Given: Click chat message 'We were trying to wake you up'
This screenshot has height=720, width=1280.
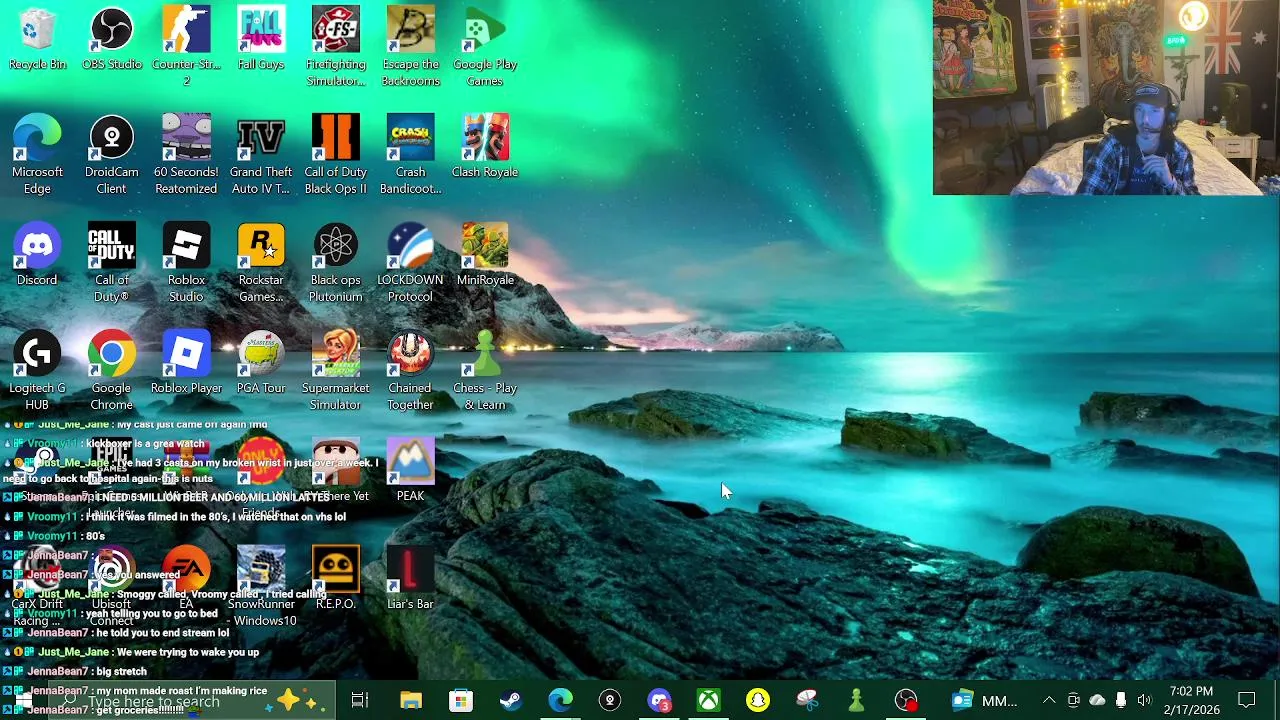Looking at the screenshot, I should [x=188, y=652].
